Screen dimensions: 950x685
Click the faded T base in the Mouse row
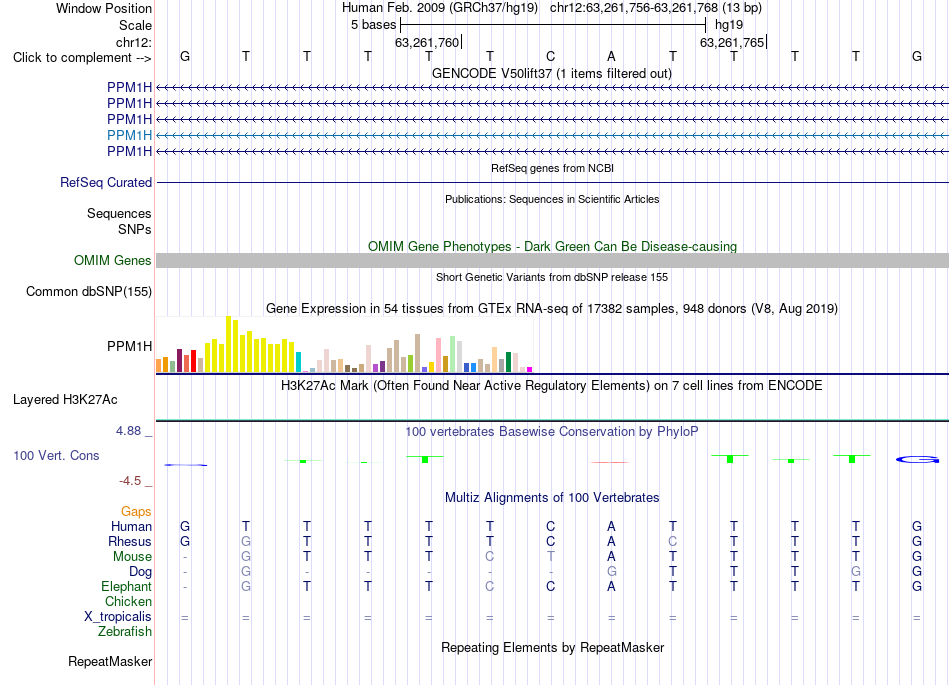click(550, 557)
